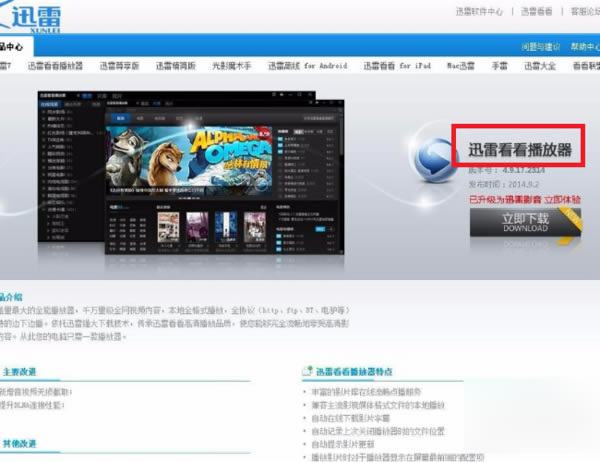Select the 迅雷离线 for Android tab
This screenshot has width=600, height=462.
308,66
